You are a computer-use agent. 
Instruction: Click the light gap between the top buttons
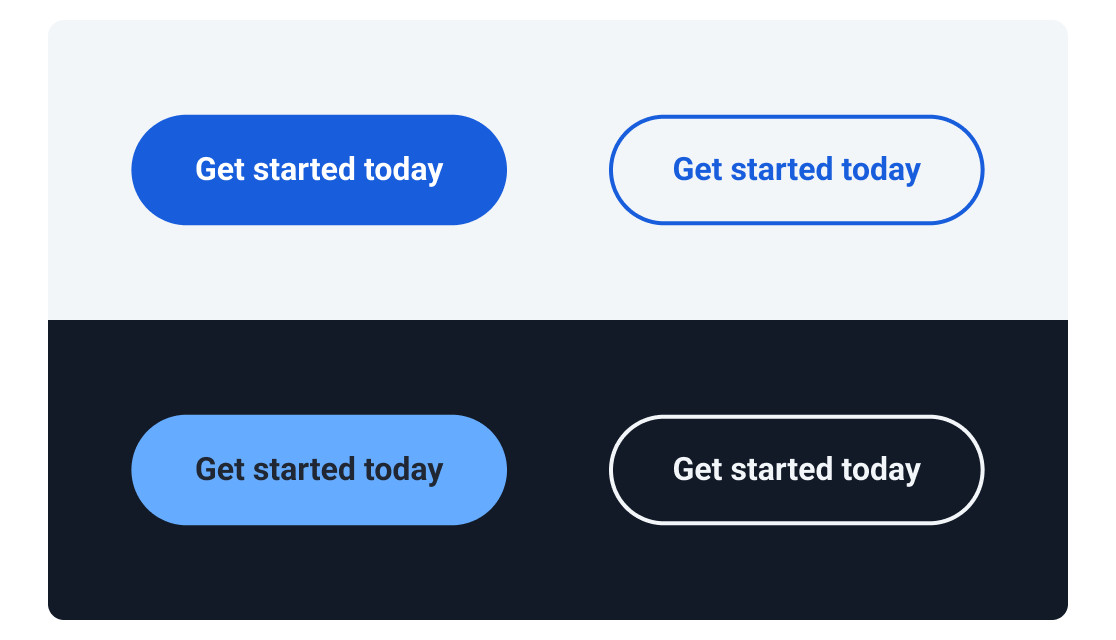tap(558, 170)
